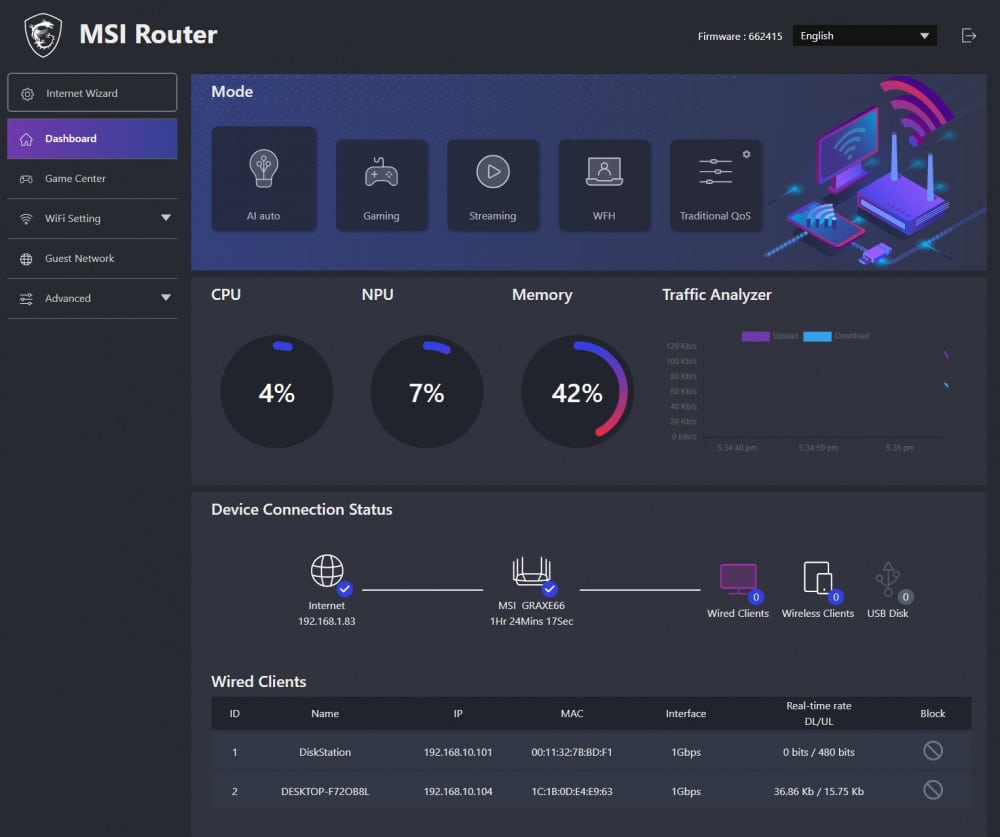Viewport: 1000px width, 837px height.
Task: Activate the WFH mode laptop icon
Action: 604,171
